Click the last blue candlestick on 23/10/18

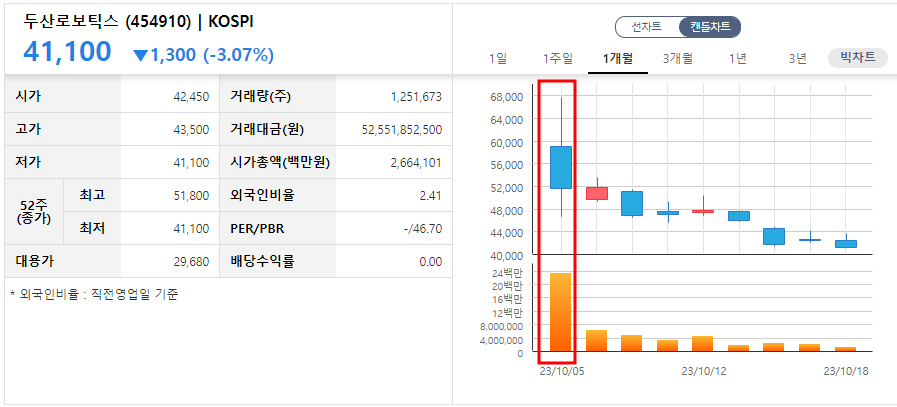[846, 243]
